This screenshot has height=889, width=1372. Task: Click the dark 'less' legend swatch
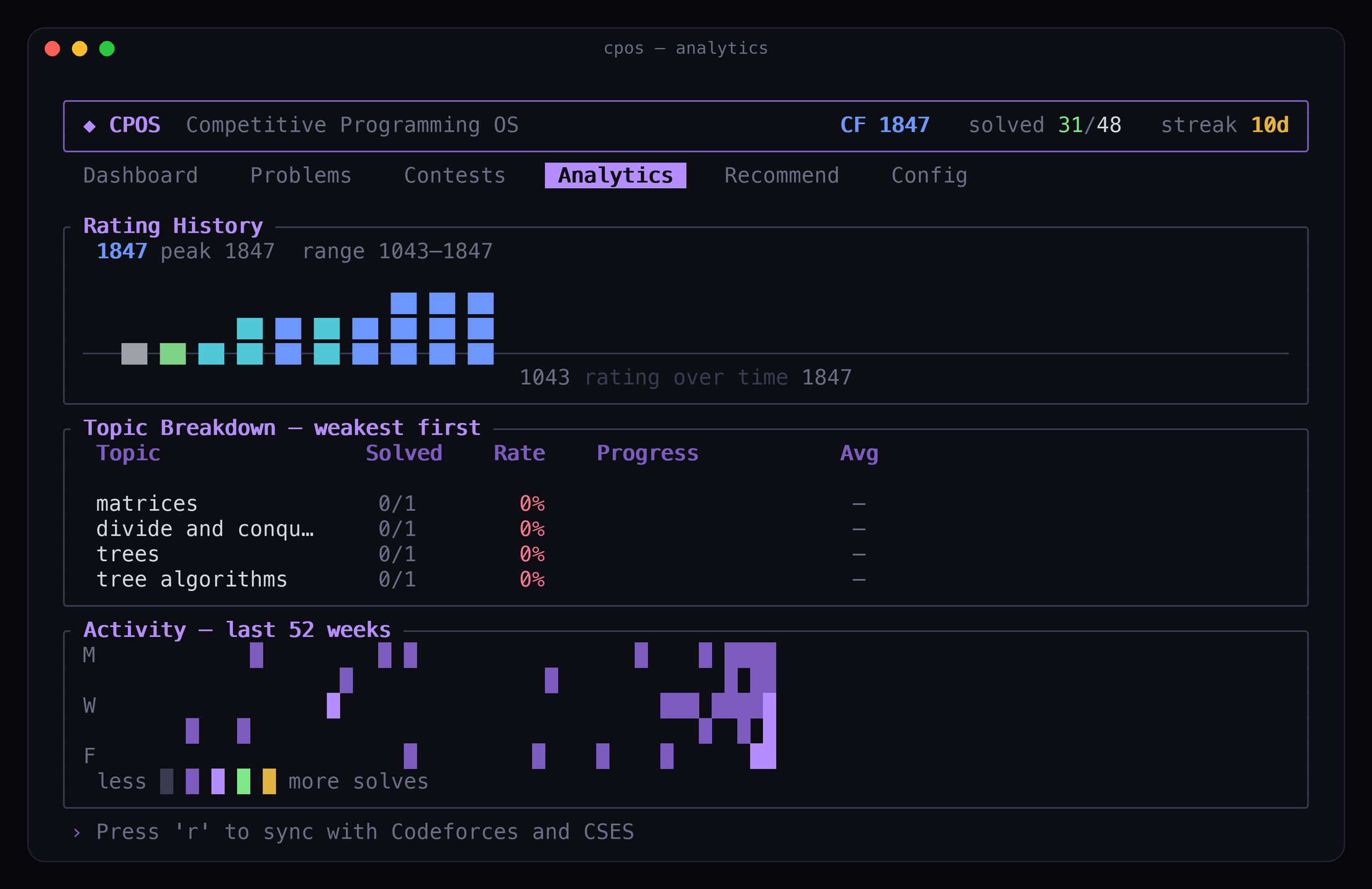point(166,782)
